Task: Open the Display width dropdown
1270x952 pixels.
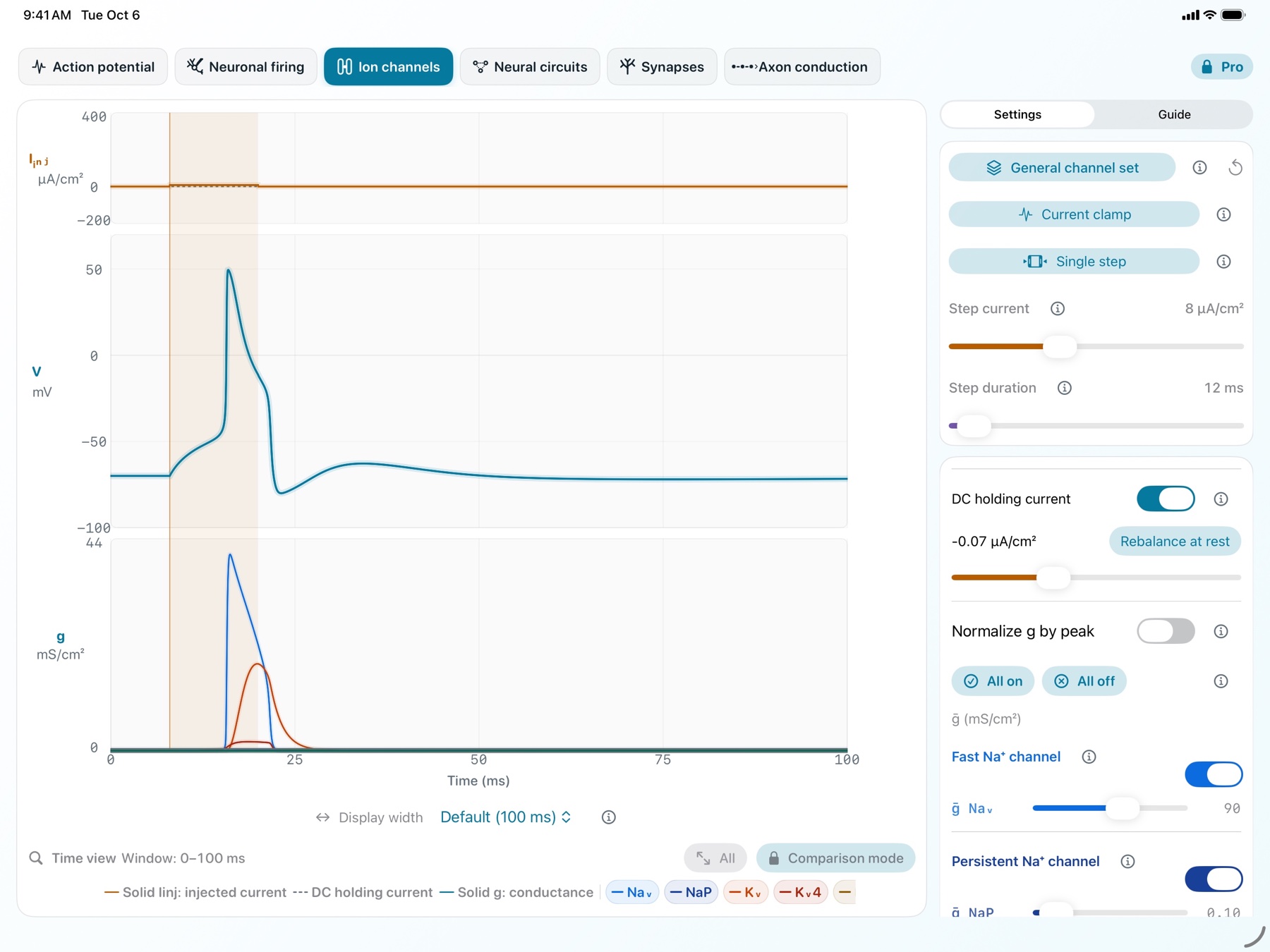Action: pos(505,817)
